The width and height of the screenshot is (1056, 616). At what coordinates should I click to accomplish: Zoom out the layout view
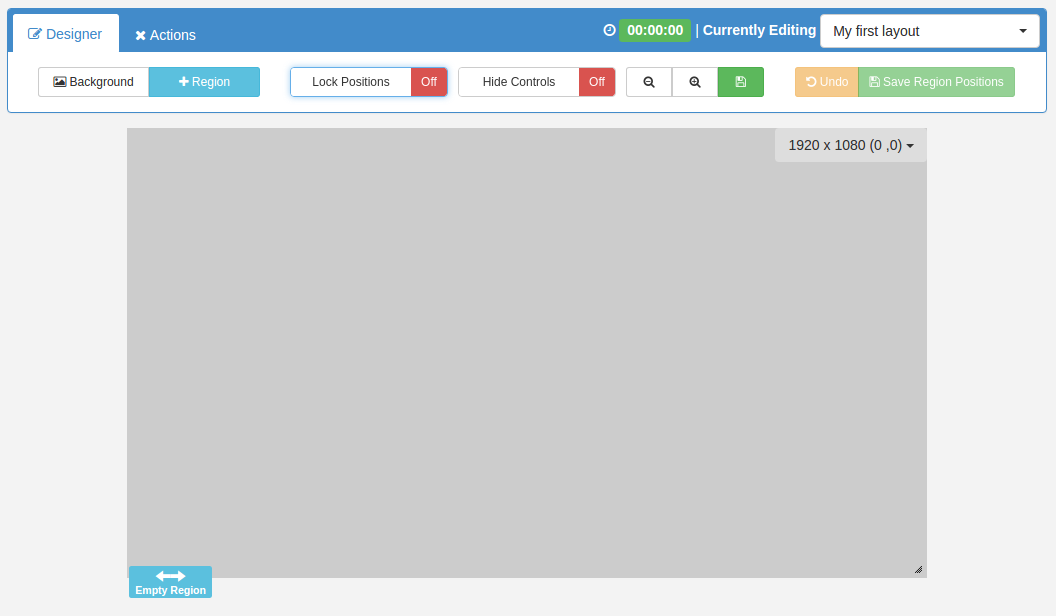point(649,82)
